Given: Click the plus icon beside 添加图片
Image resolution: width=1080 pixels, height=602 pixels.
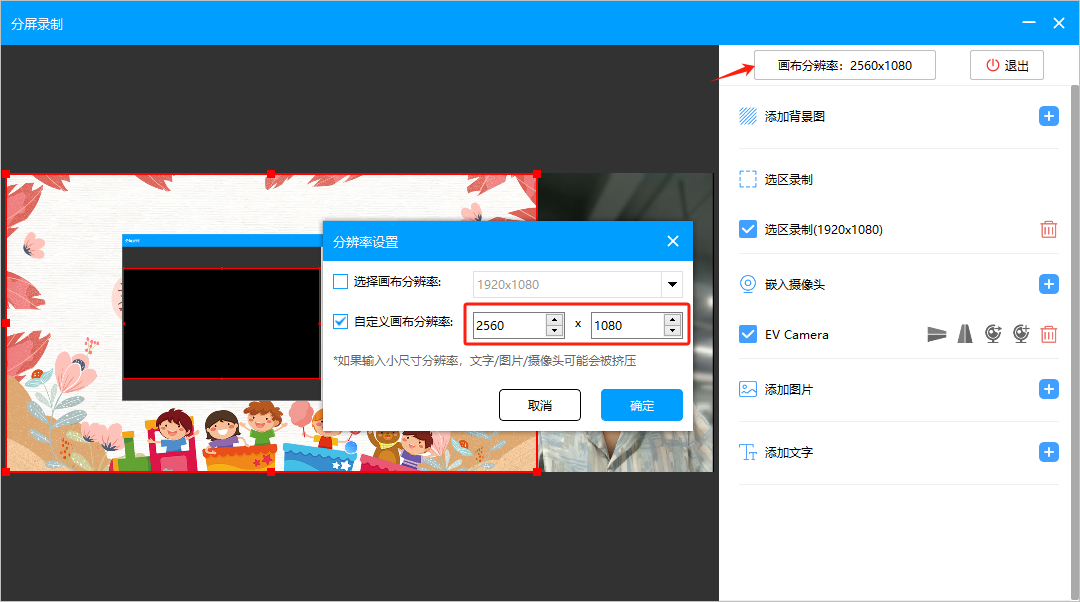Looking at the screenshot, I should pyautogui.click(x=1048, y=389).
